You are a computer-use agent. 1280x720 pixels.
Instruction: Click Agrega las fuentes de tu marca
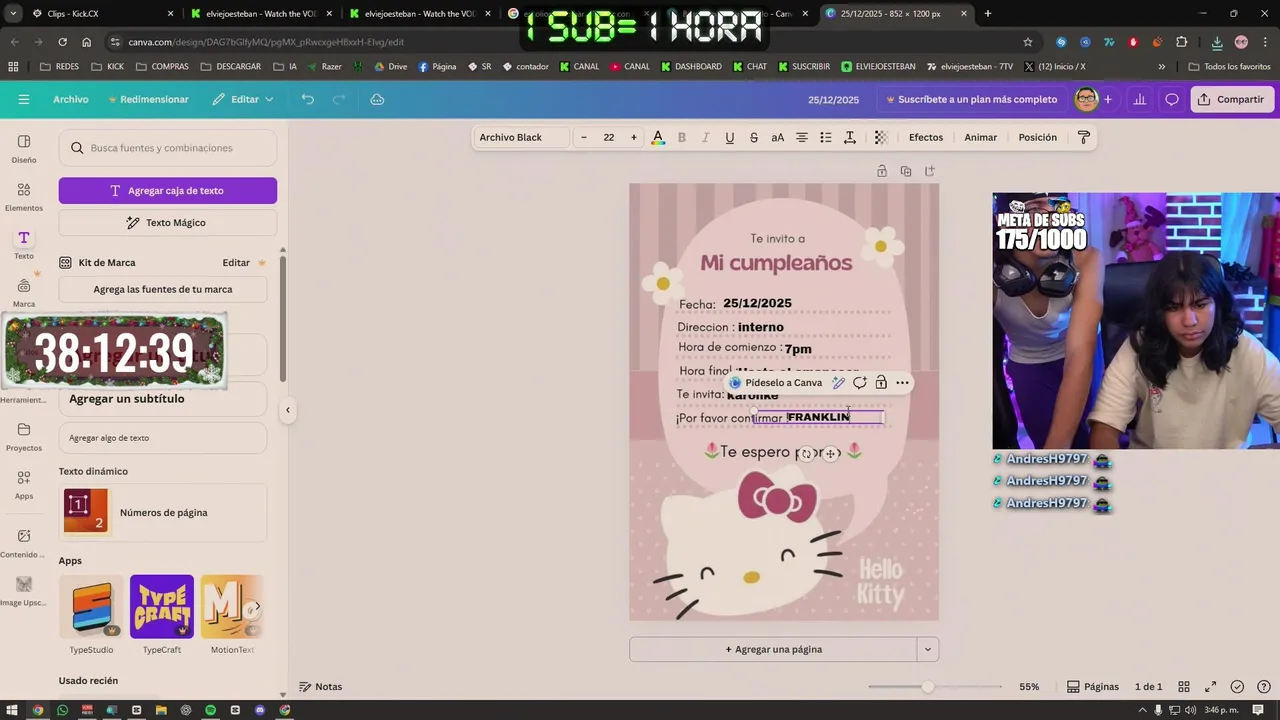pyautogui.click(x=163, y=289)
